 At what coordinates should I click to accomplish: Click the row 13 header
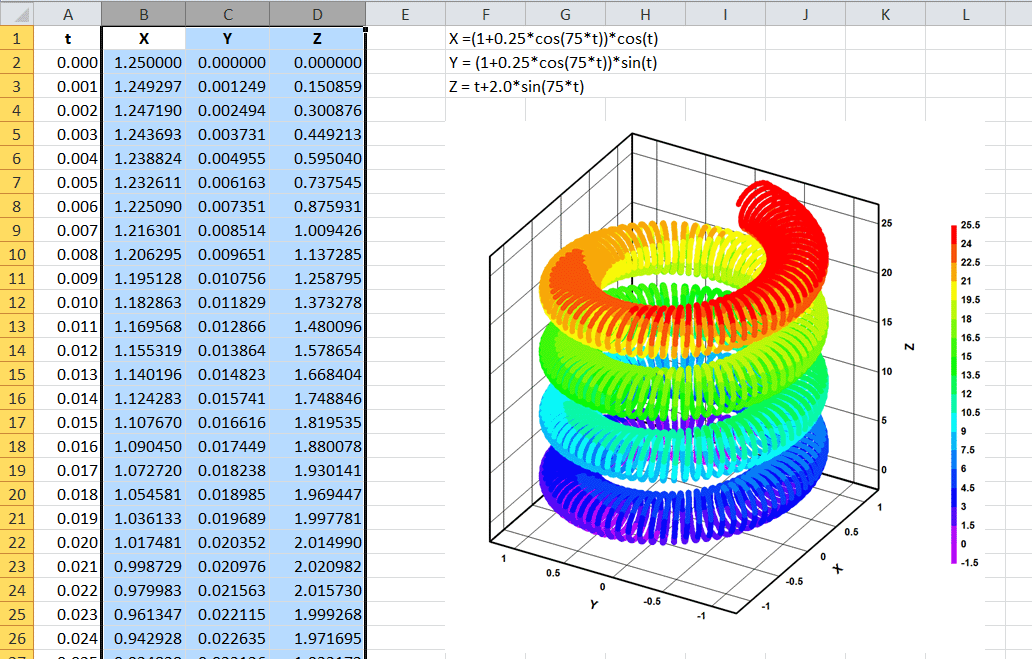tap(17, 326)
